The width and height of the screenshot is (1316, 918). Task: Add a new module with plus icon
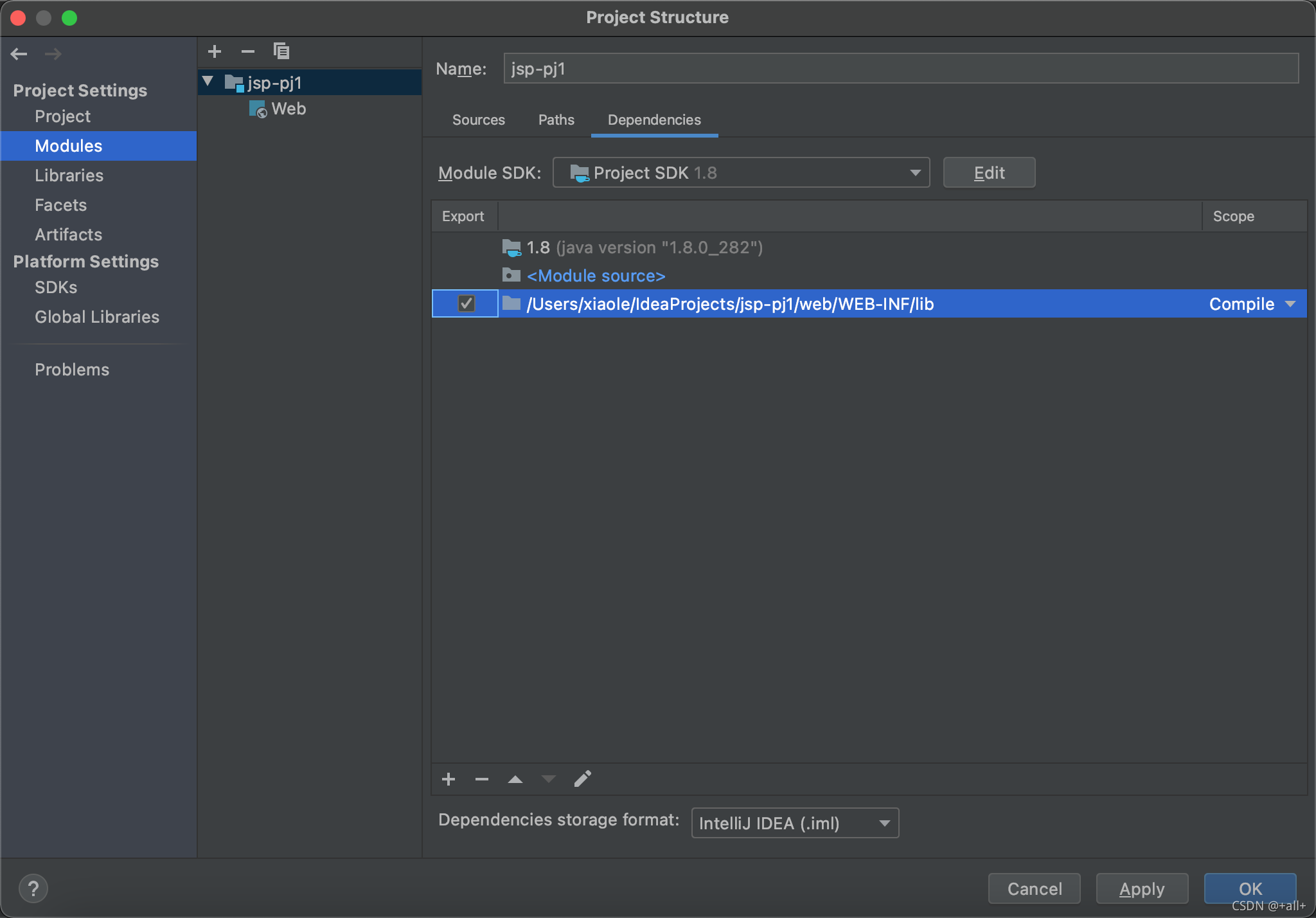215,51
